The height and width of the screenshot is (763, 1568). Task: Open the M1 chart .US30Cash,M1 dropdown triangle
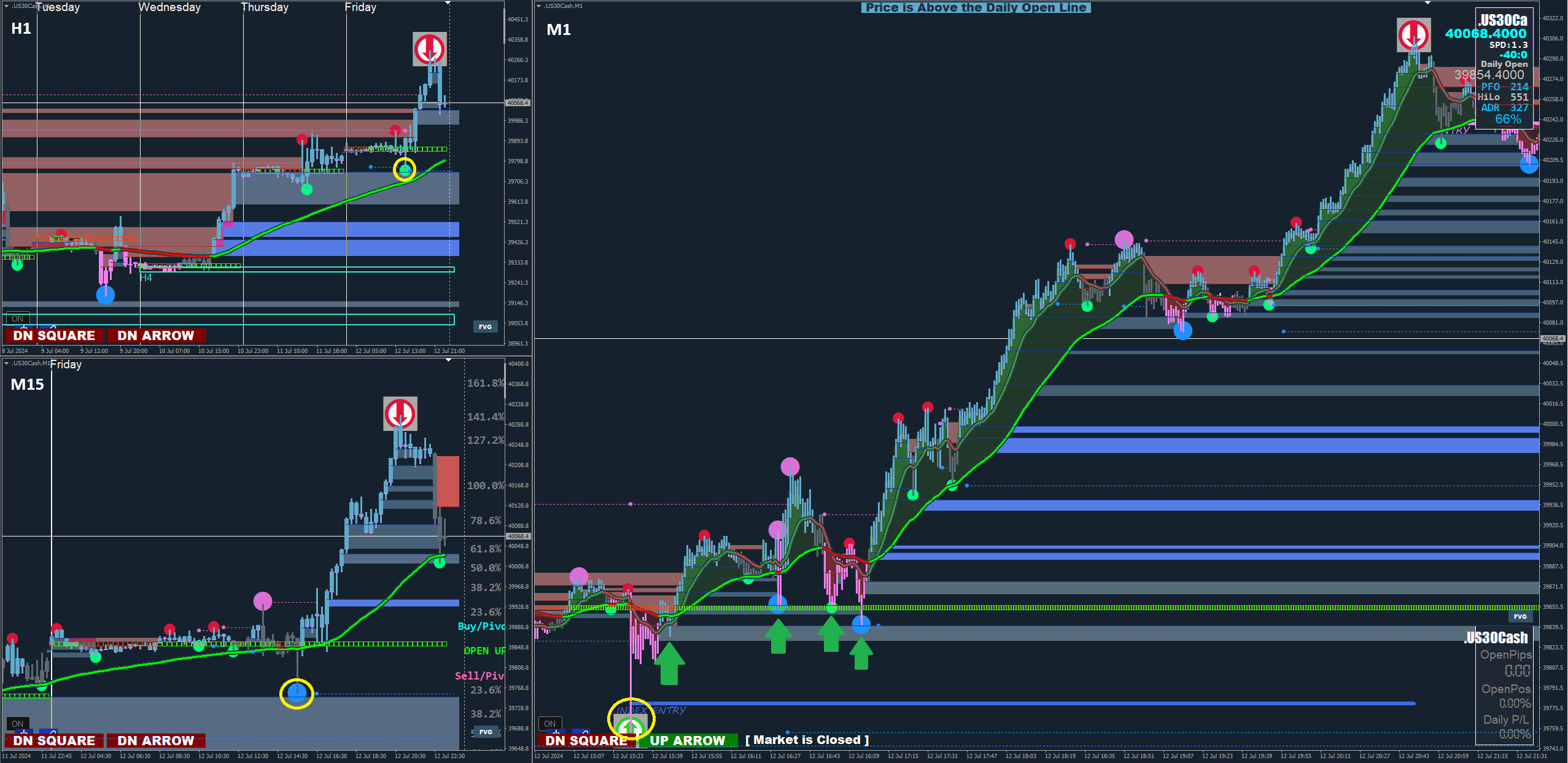pos(539,6)
